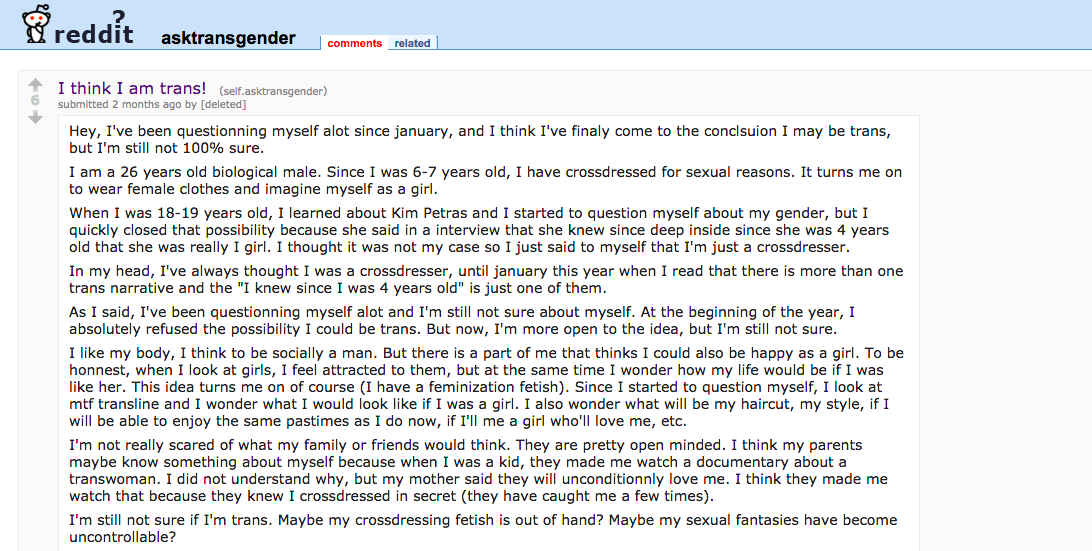Click the paragraph starting "I'm still not sure if I'm trans"
This screenshot has height=551, width=1092.
pos(483,528)
